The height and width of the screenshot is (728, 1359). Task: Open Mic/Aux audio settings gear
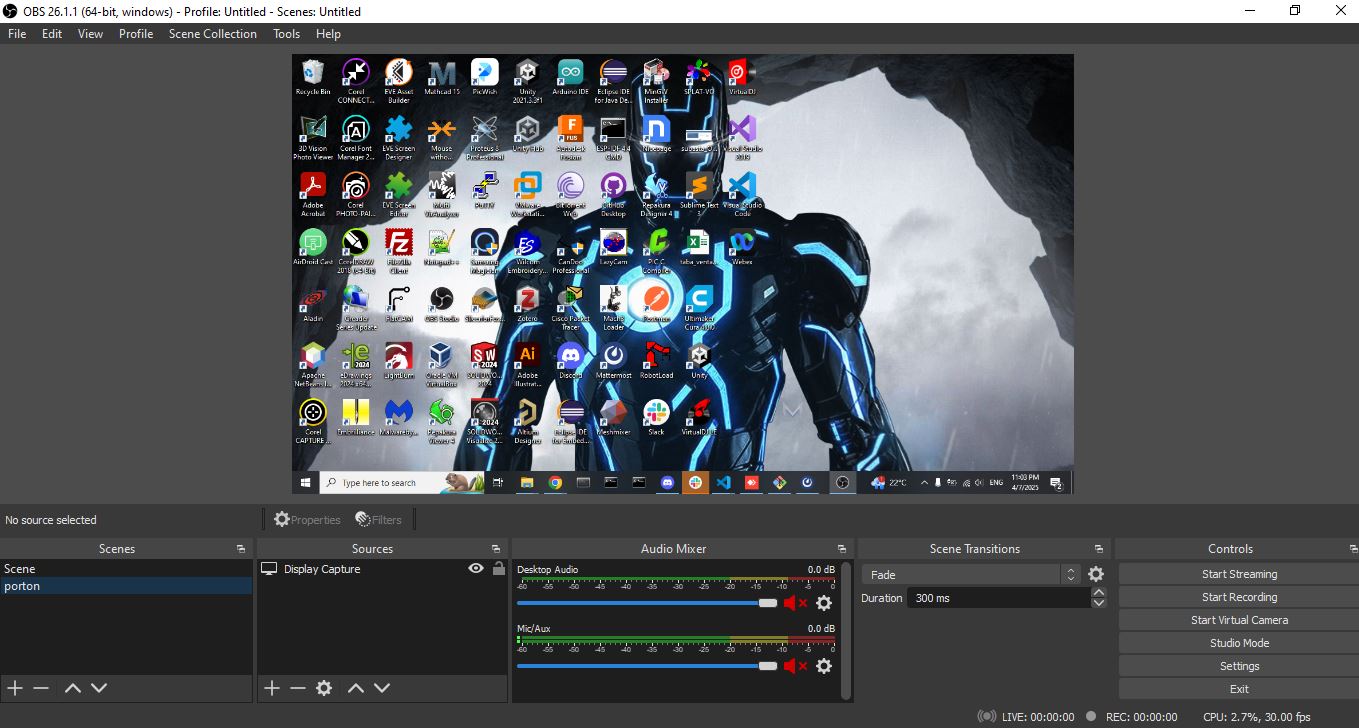824,666
